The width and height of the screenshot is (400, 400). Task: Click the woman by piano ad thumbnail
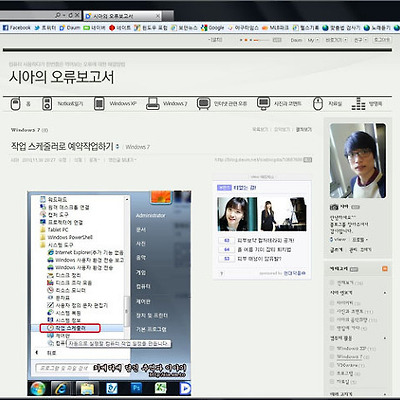(x=284, y=214)
